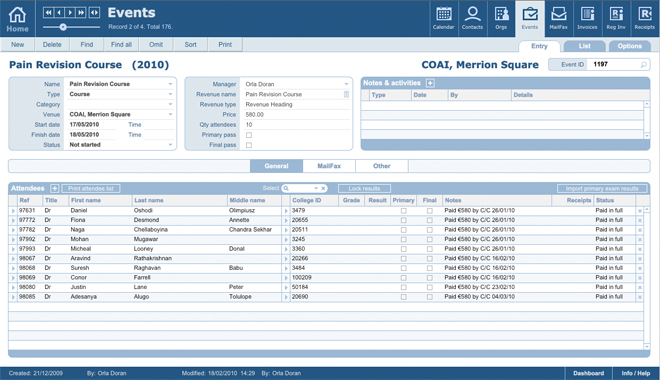Open Revenue name lookup icon

[346, 94]
